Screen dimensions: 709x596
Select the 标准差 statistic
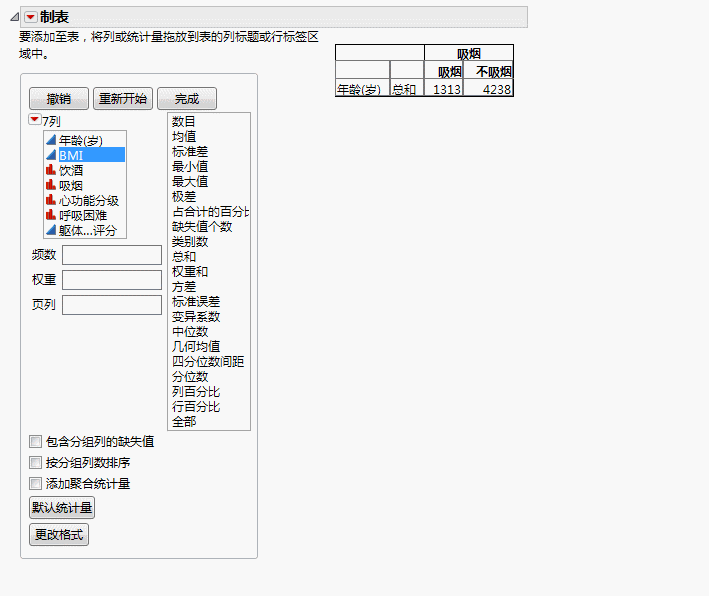(190, 151)
